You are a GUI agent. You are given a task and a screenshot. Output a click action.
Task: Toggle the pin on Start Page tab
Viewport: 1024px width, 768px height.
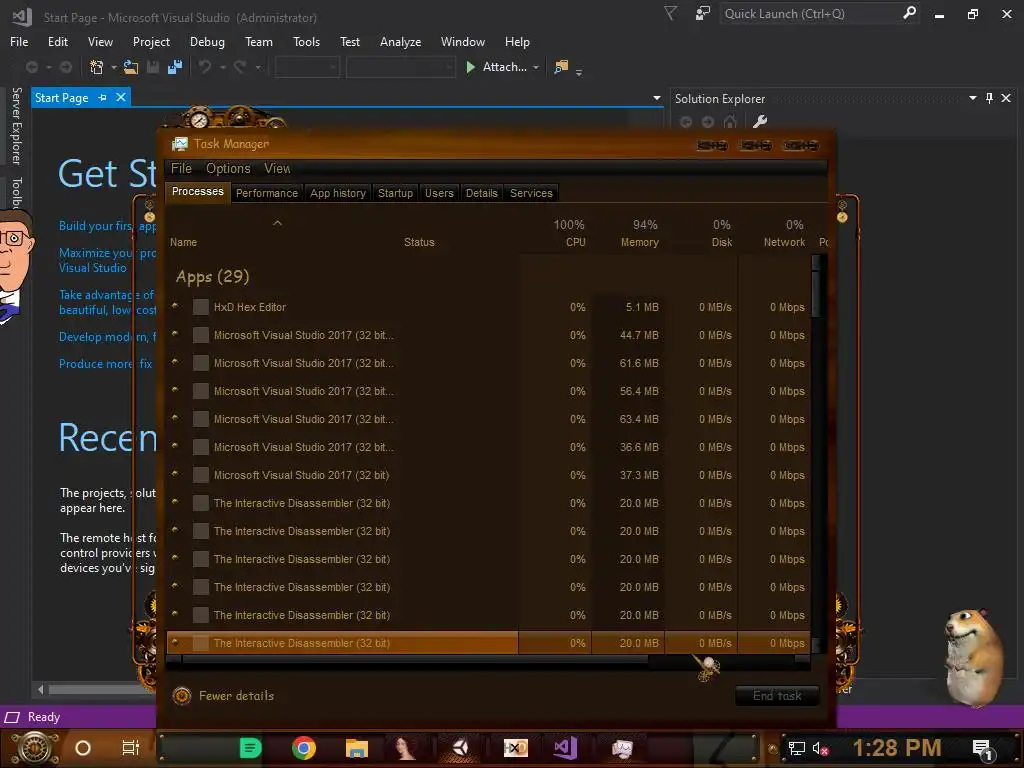click(x=103, y=97)
